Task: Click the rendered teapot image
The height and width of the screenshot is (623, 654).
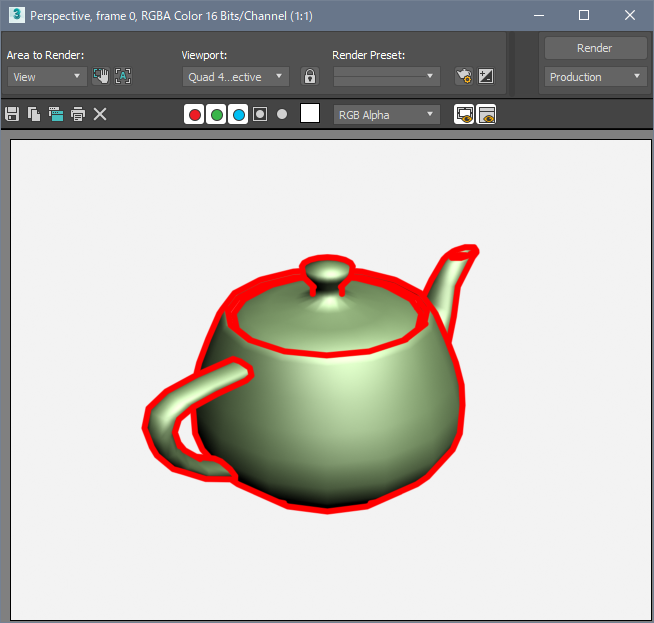Action: pos(320,400)
